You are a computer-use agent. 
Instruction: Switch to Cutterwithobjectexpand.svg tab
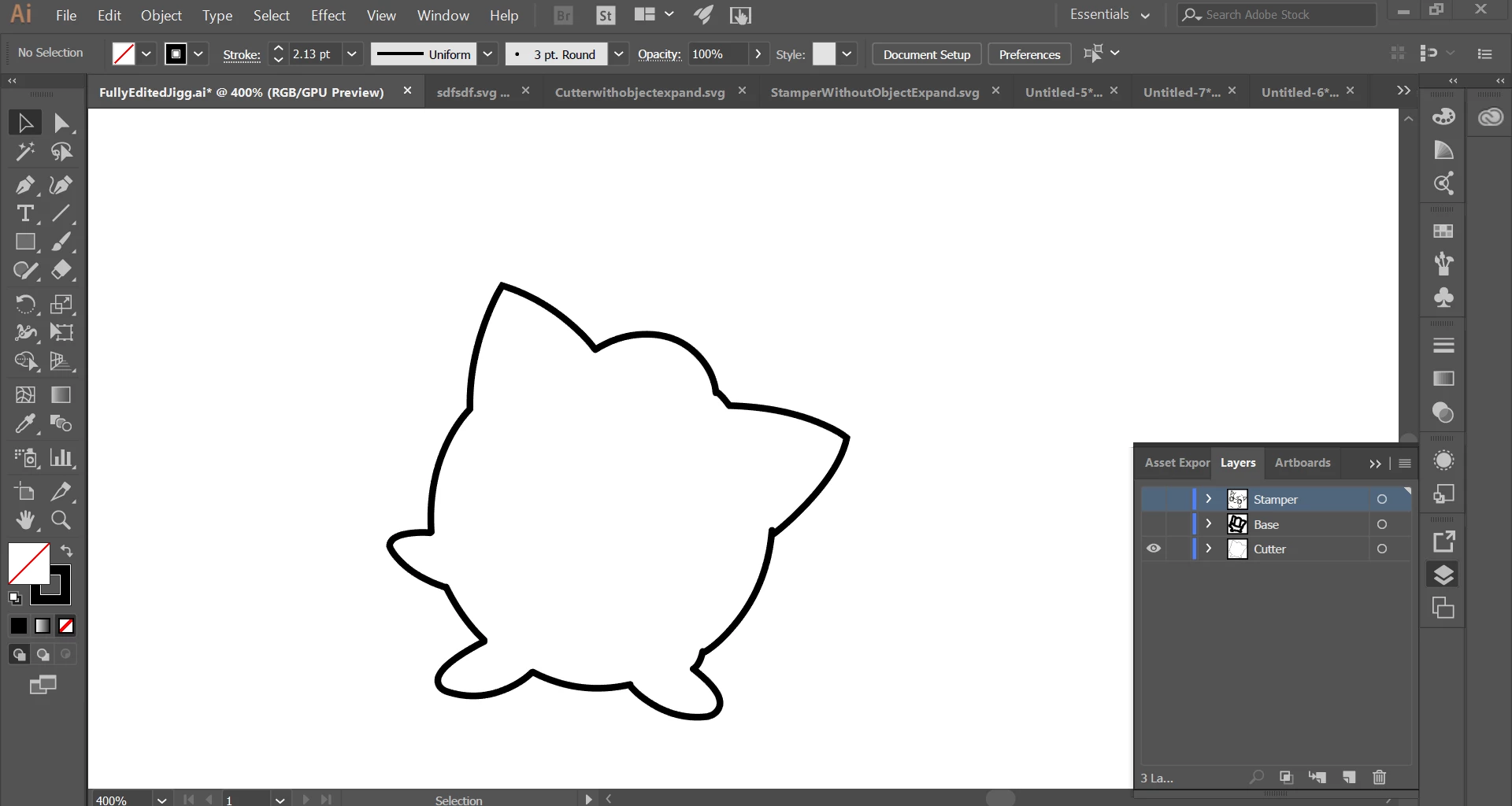click(x=639, y=92)
